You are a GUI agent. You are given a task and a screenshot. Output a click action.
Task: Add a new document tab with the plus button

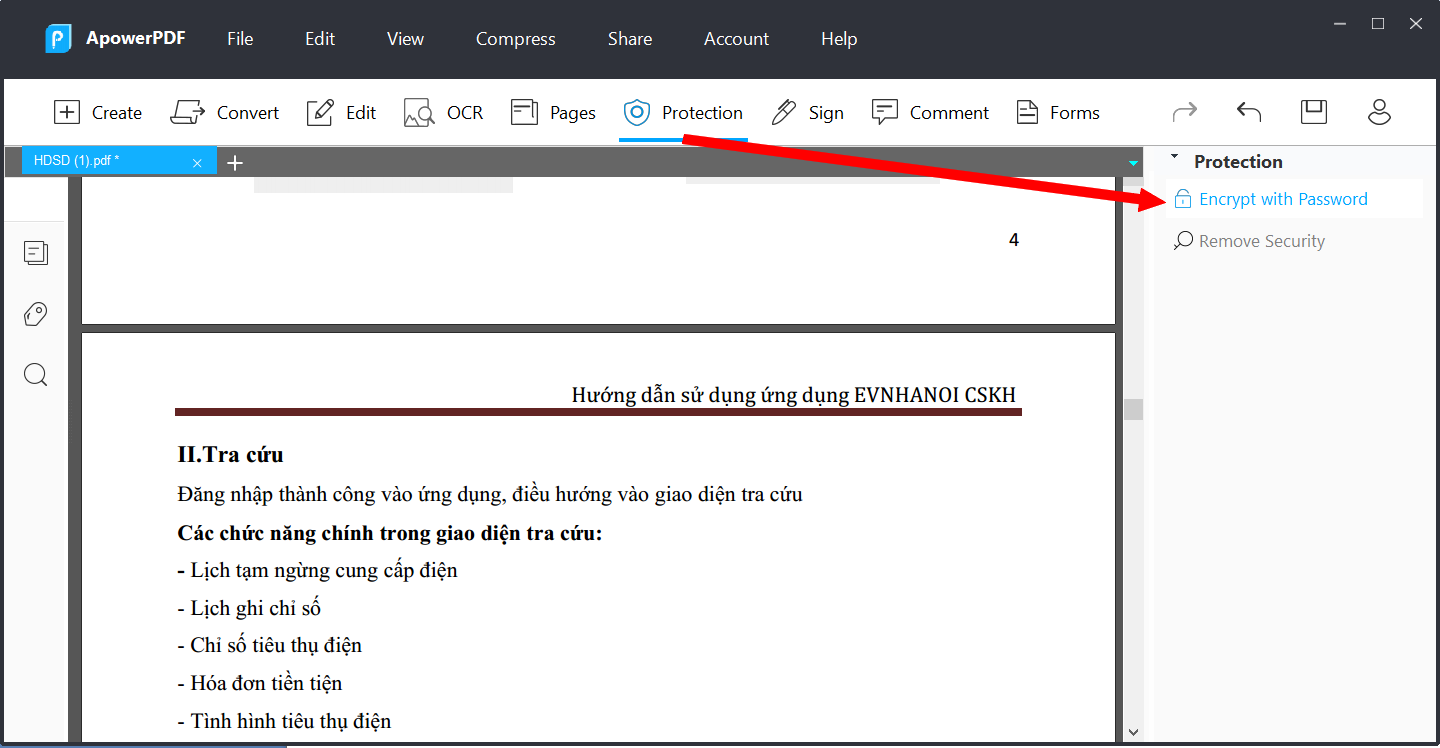pyautogui.click(x=234, y=161)
